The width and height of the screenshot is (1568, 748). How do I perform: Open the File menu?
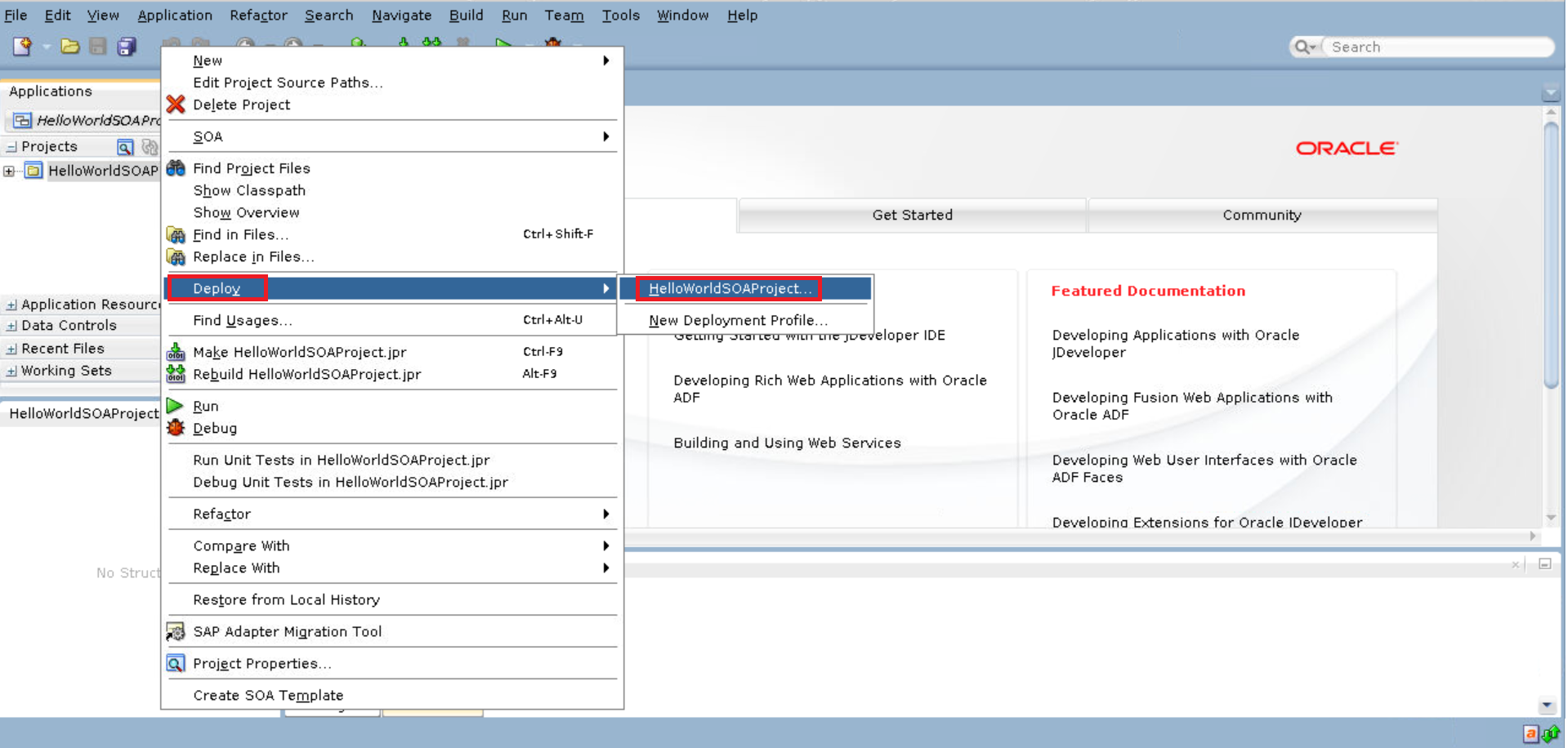coord(16,16)
